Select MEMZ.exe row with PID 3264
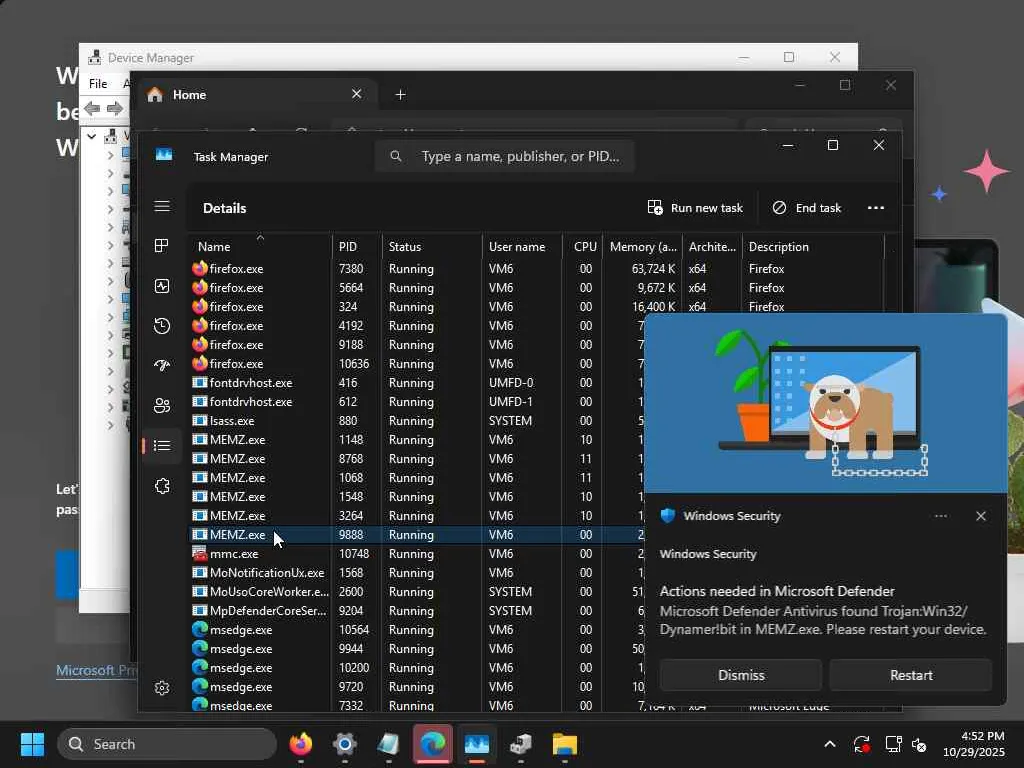The height and width of the screenshot is (768, 1024). (x=417, y=516)
